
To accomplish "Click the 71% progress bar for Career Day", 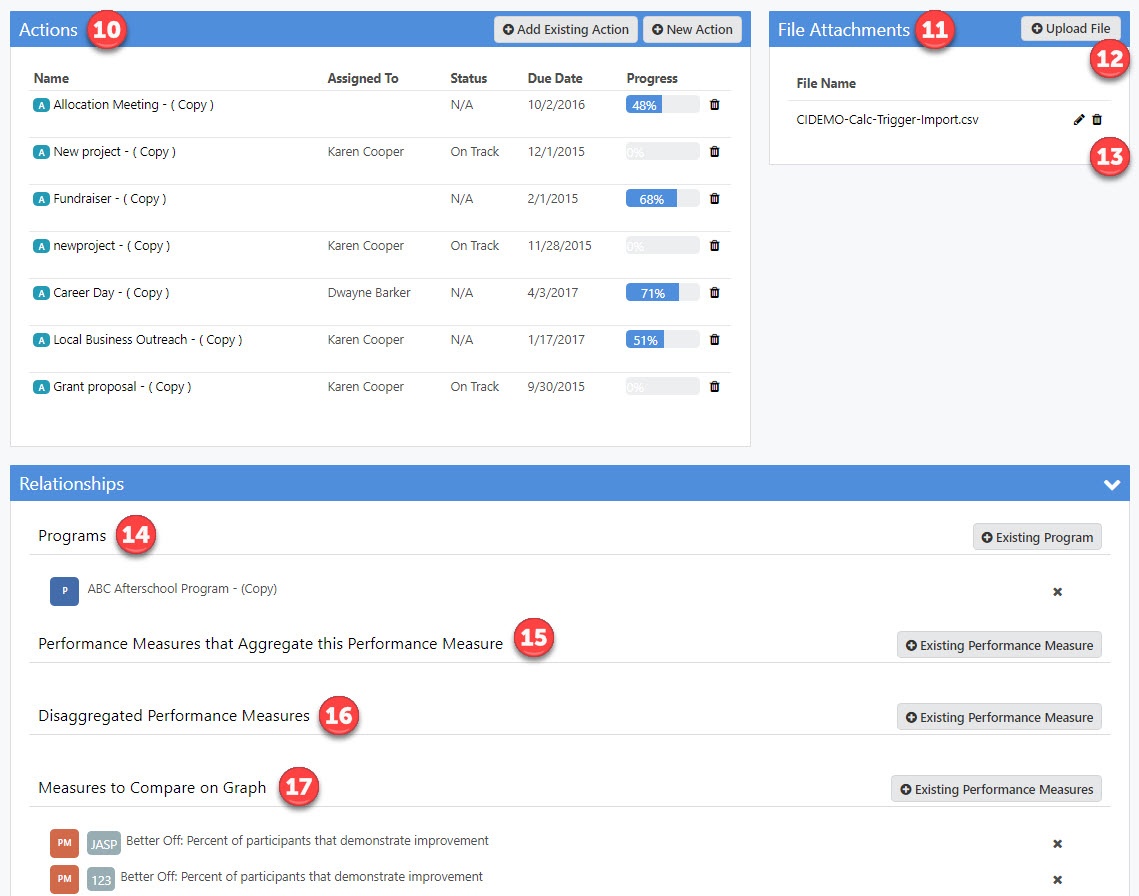I will pyautogui.click(x=662, y=293).
